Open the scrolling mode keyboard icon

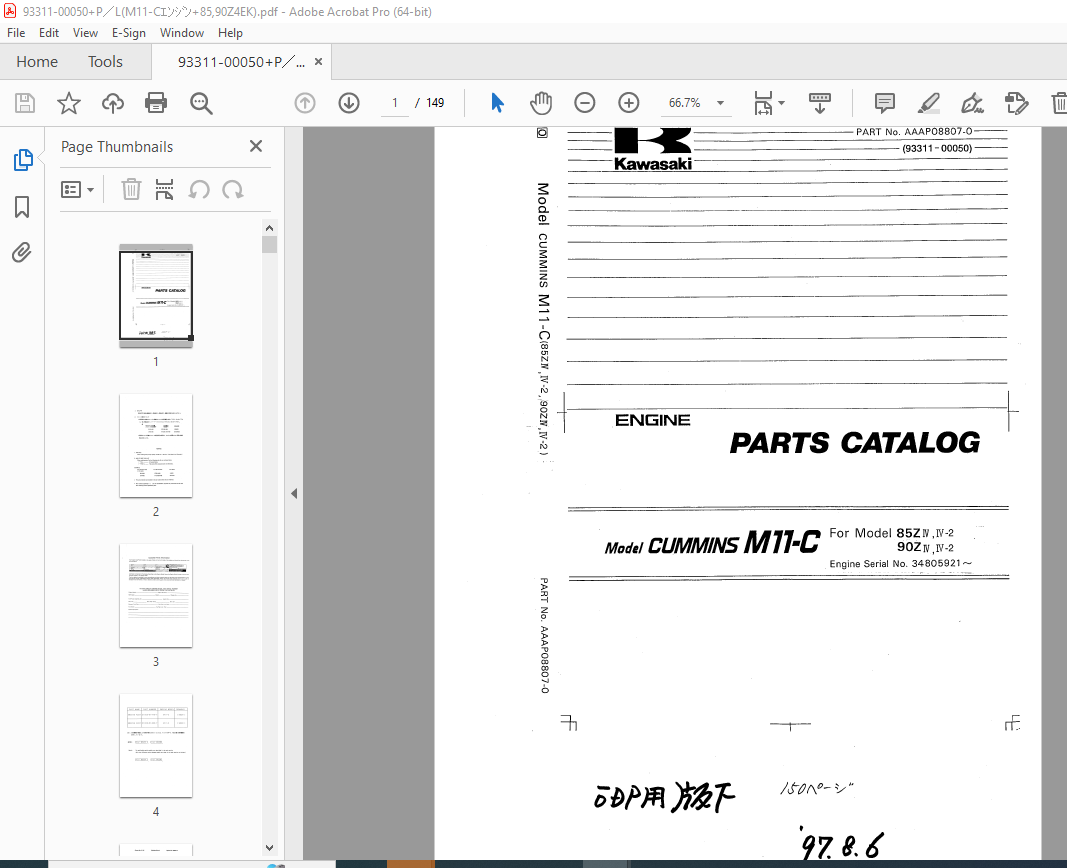(819, 103)
